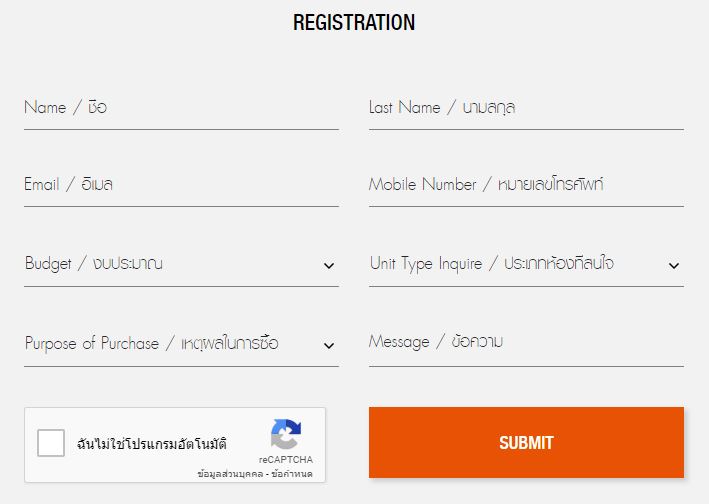Viewport: 709px width, 504px height.
Task: Click the reCAPTCHA logo icon
Action: 285,434
